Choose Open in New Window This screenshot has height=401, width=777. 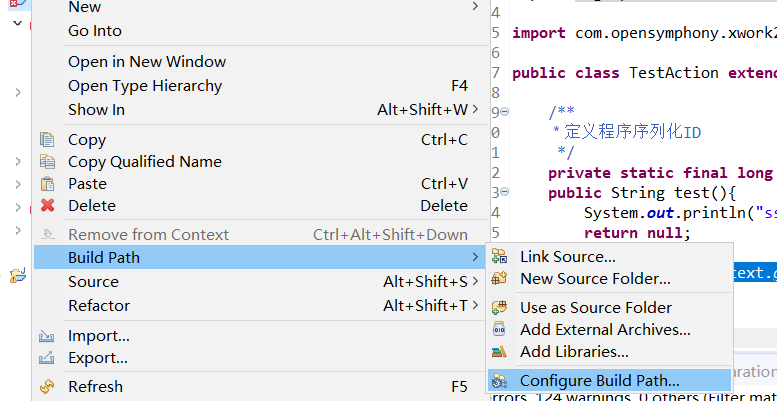coord(260,61)
